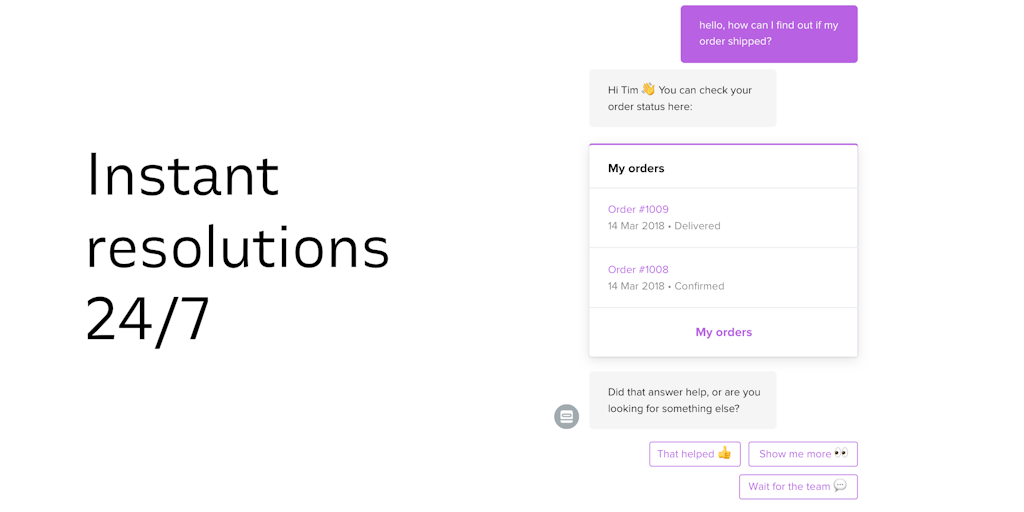The width and height of the screenshot is (1024, 512).
Task: Choose the Show me more quick reply
Action: pyautogui.click(x=803, y=454)
